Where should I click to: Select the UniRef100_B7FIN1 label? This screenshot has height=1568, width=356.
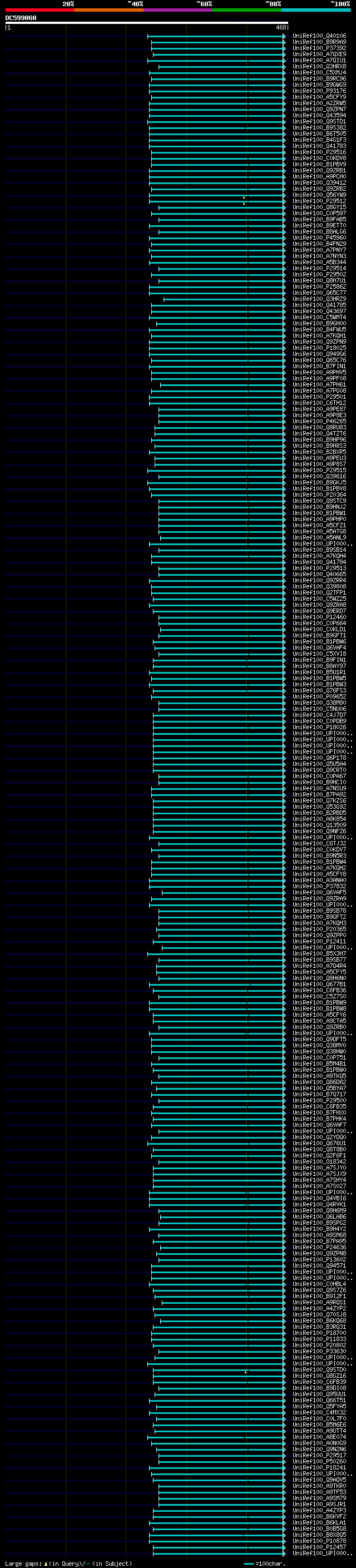click(319, 367)
